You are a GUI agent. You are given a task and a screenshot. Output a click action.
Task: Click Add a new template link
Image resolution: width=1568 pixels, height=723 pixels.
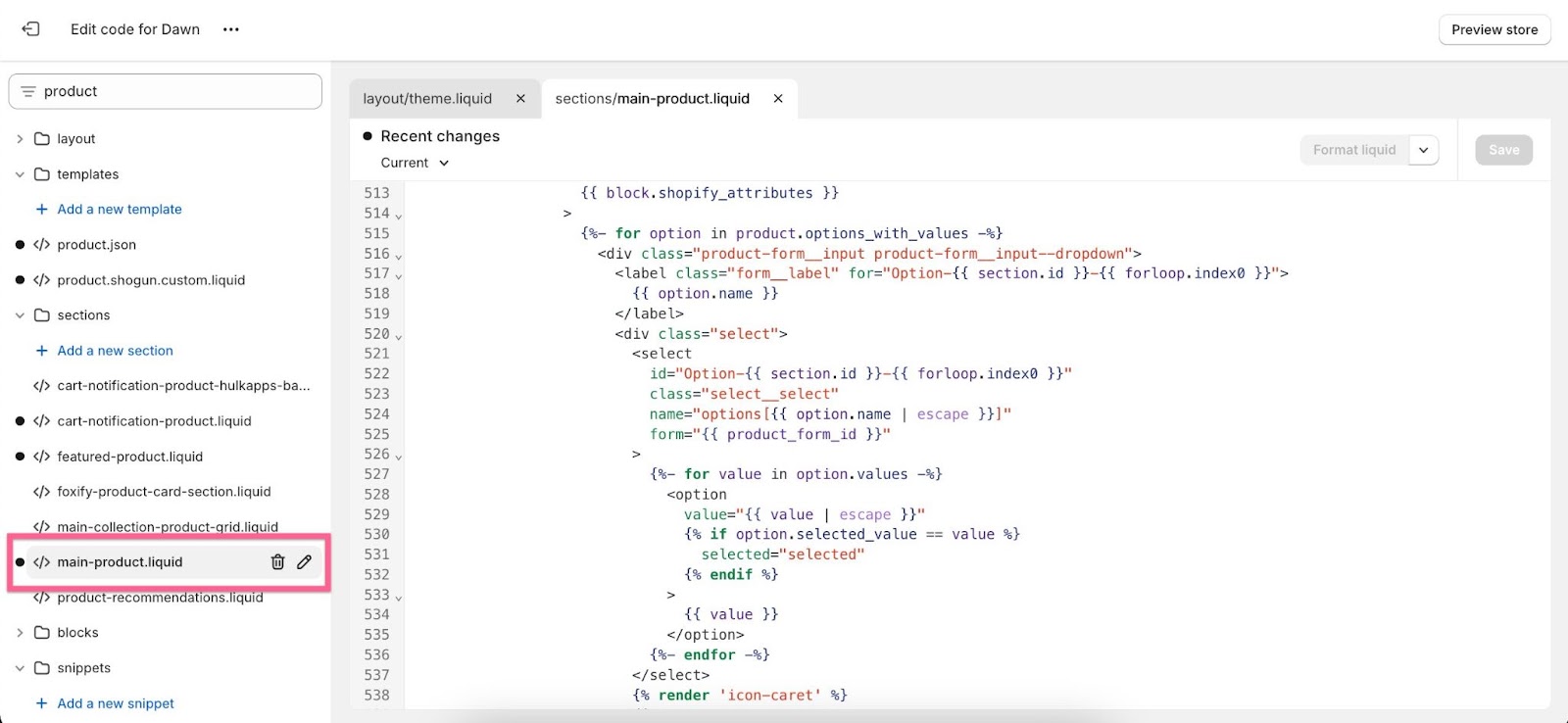(120, 210)
